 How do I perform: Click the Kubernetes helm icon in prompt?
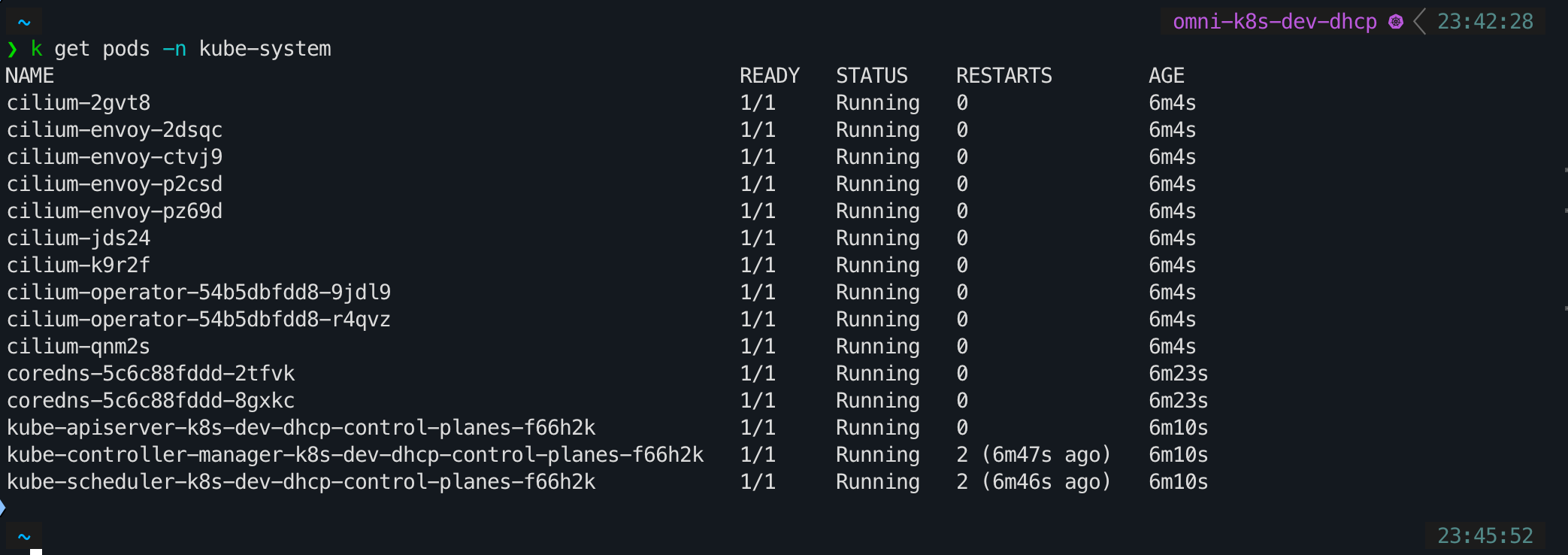(1396, 22)
